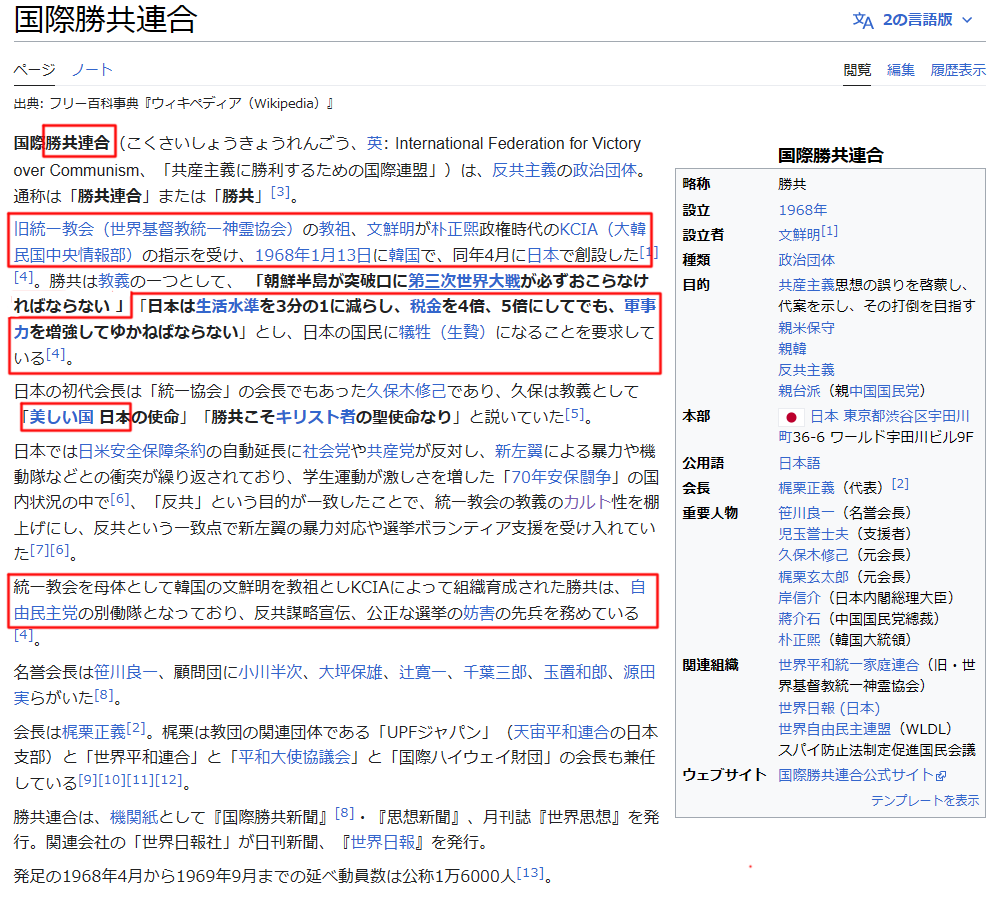The image size is (1006, 897).
Task: Open the 久保木修己 link in the body text
Action: (406, 391)
